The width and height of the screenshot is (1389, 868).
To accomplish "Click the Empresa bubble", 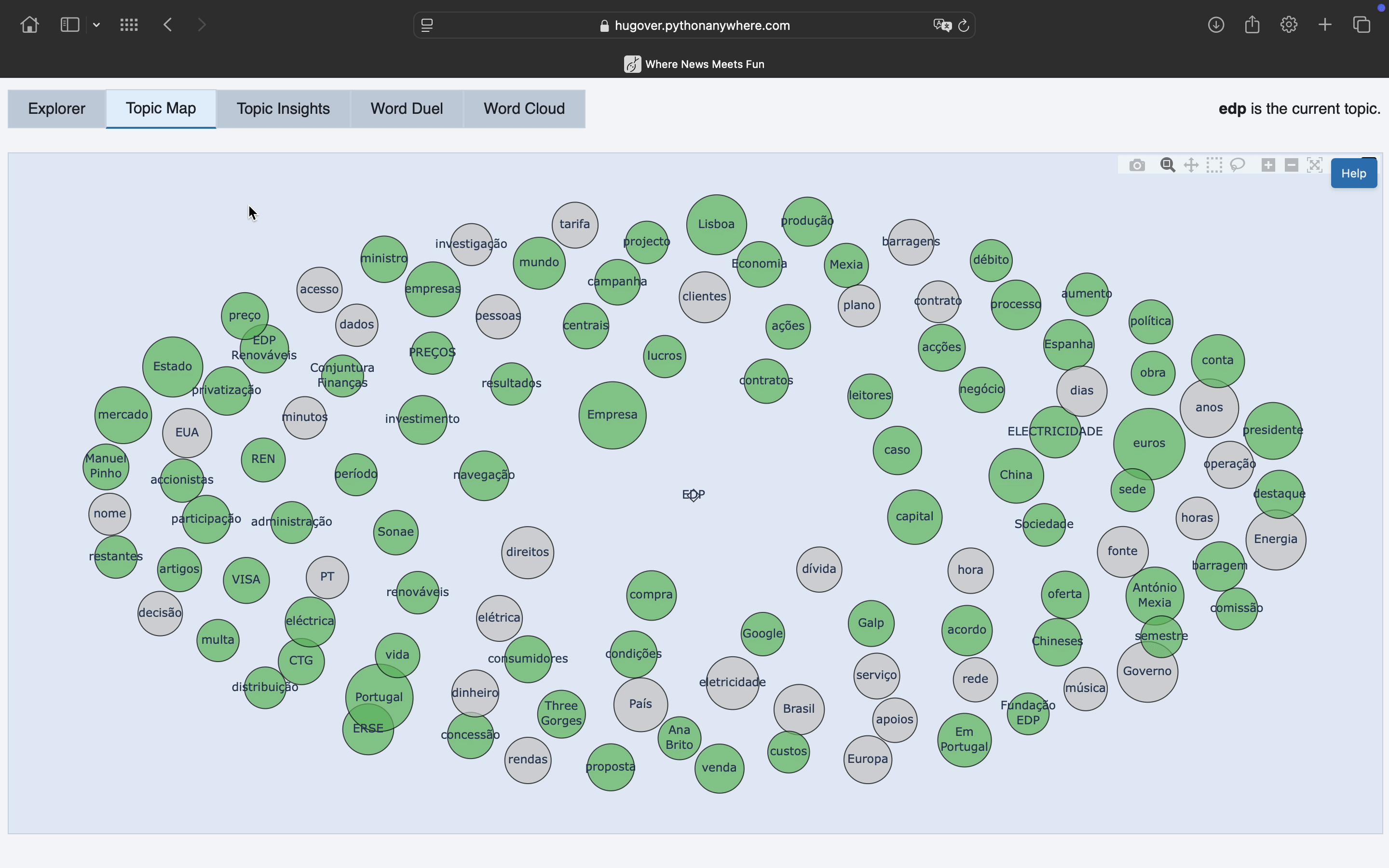I will [613, 415].
